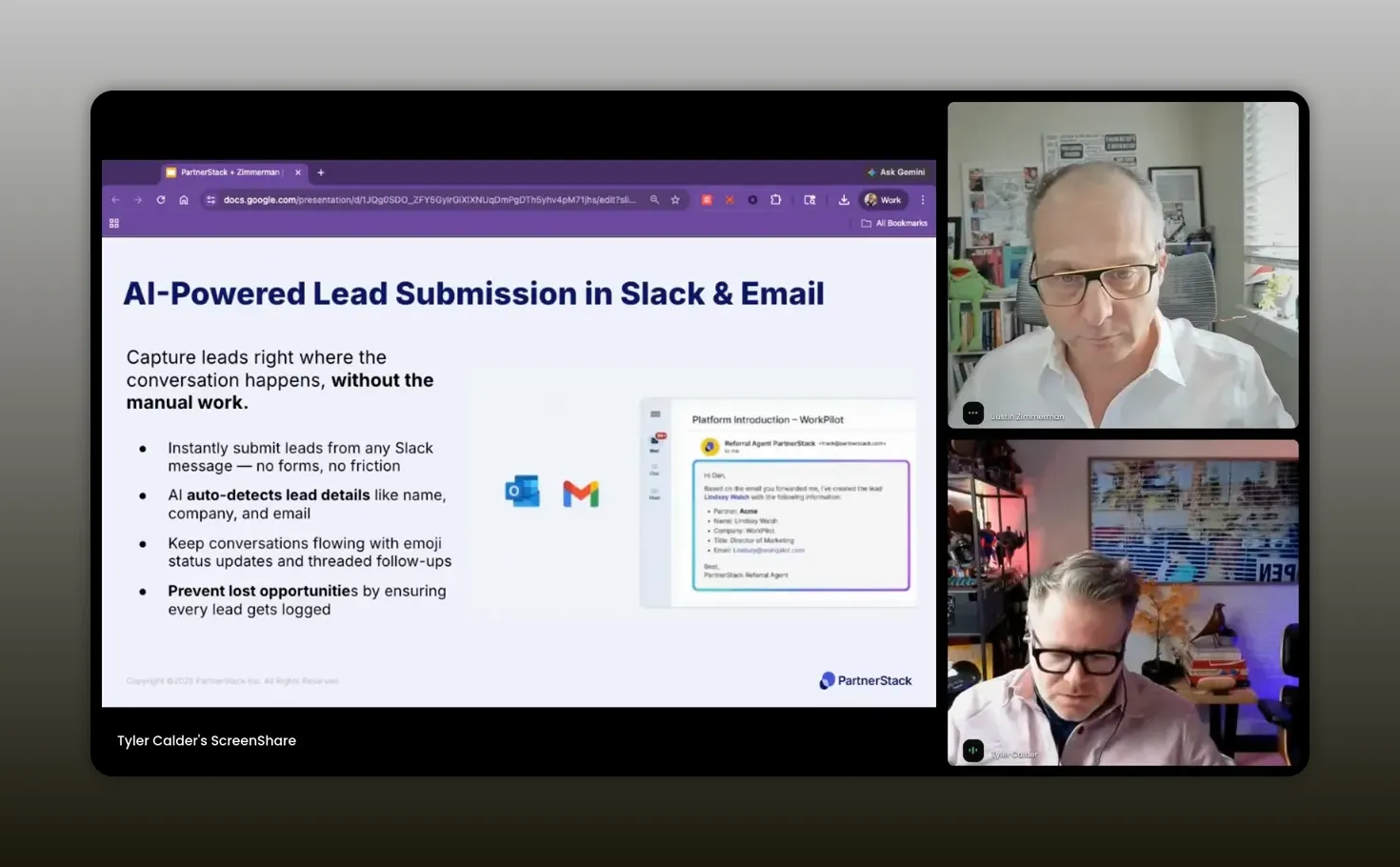Click the Outlook icon on the slide
The image size is (1400, 867).
point(522,492)
